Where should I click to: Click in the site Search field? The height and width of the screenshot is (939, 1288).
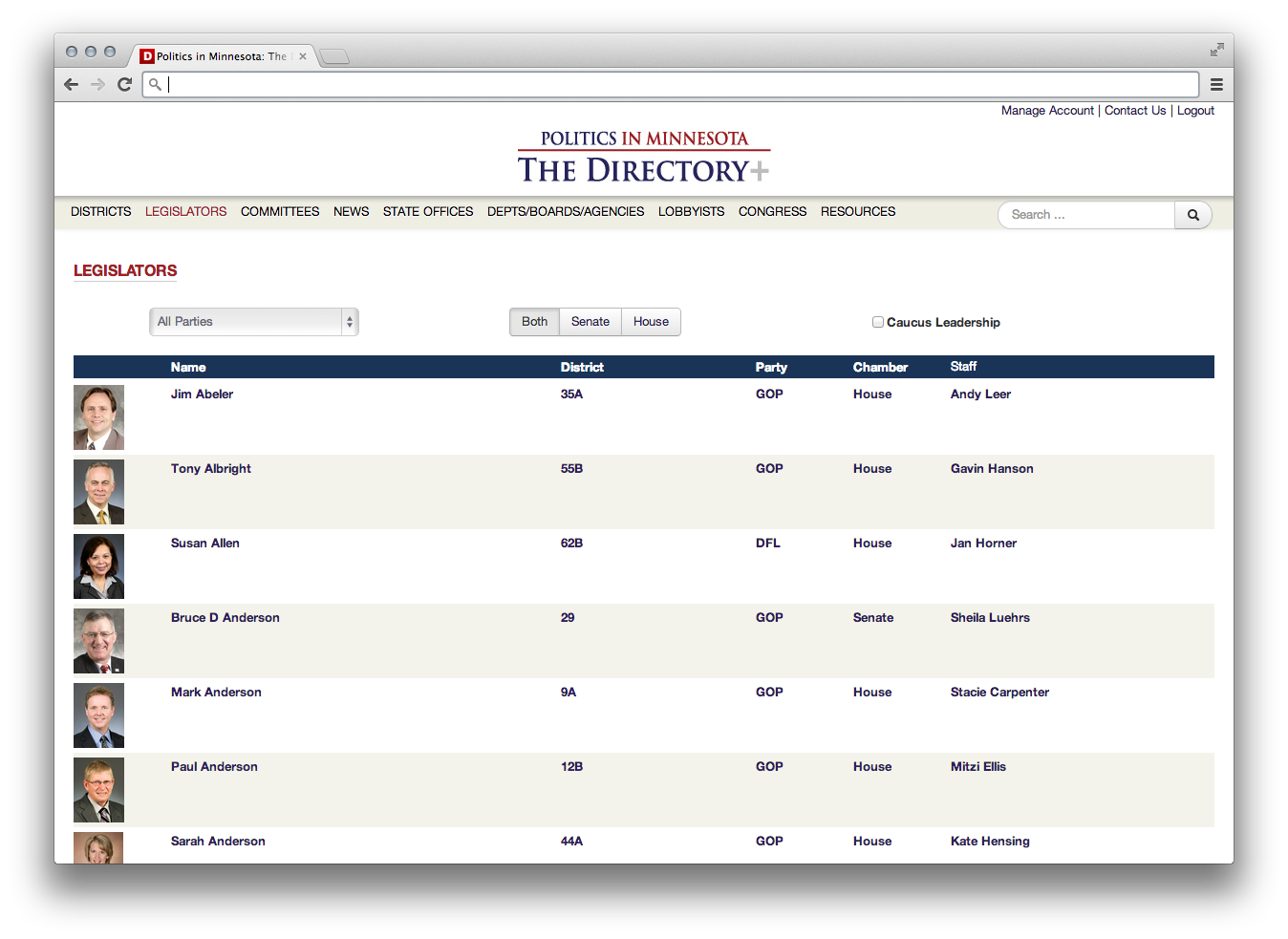click(1086, 215)
